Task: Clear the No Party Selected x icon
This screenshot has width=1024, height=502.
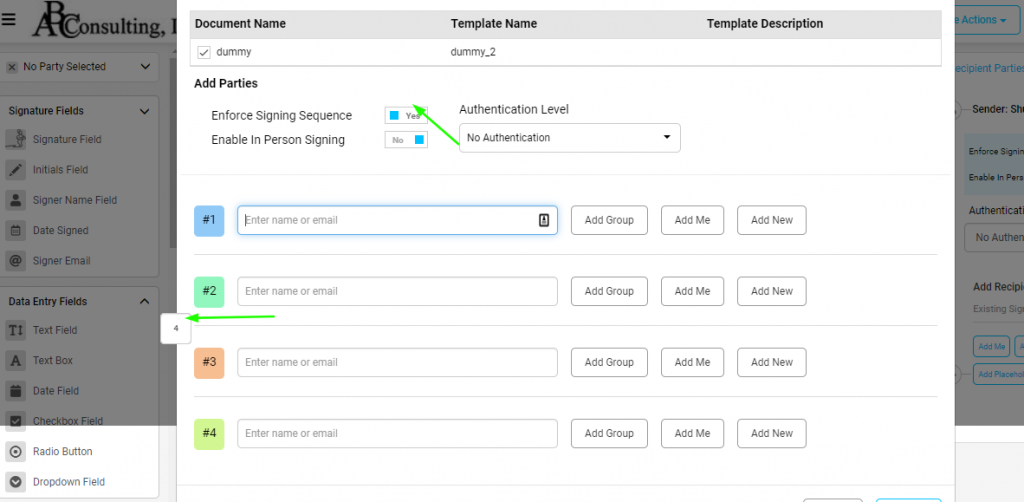Action: coord(12,67)
